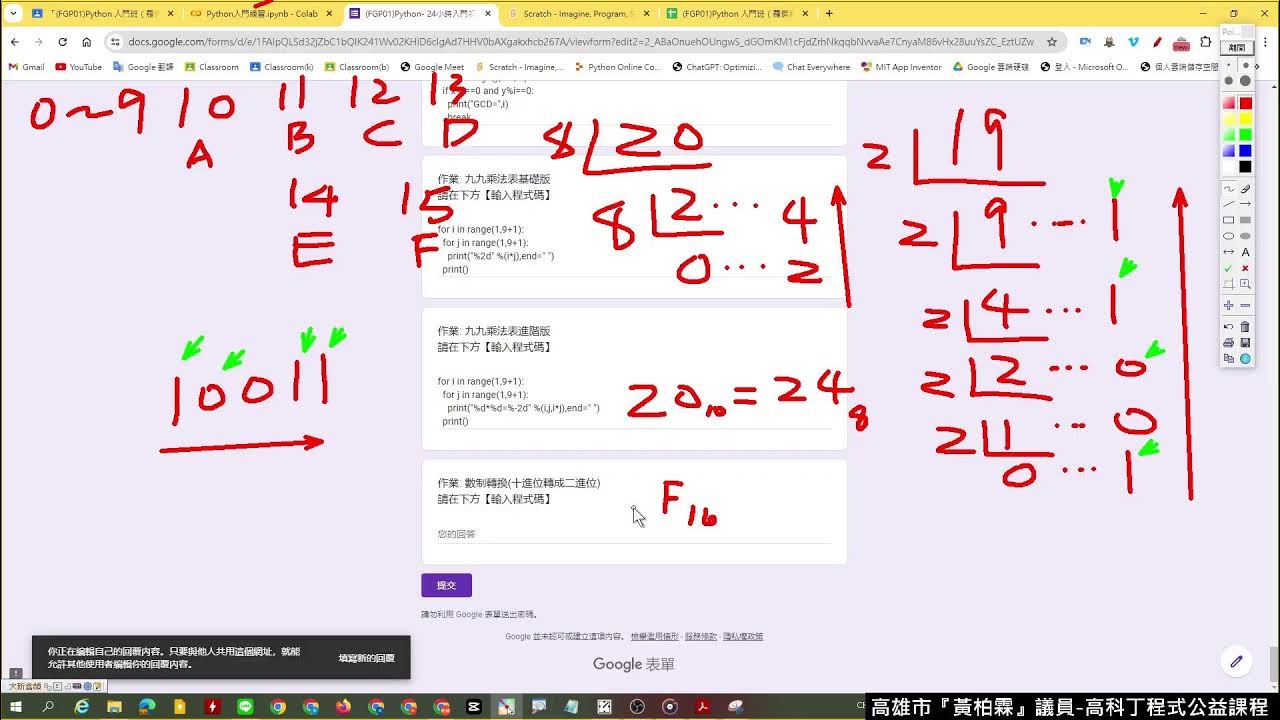Open the blue info icon in palette
1280x720 pixels.
pyautogui.click(x=1245, y=358)
